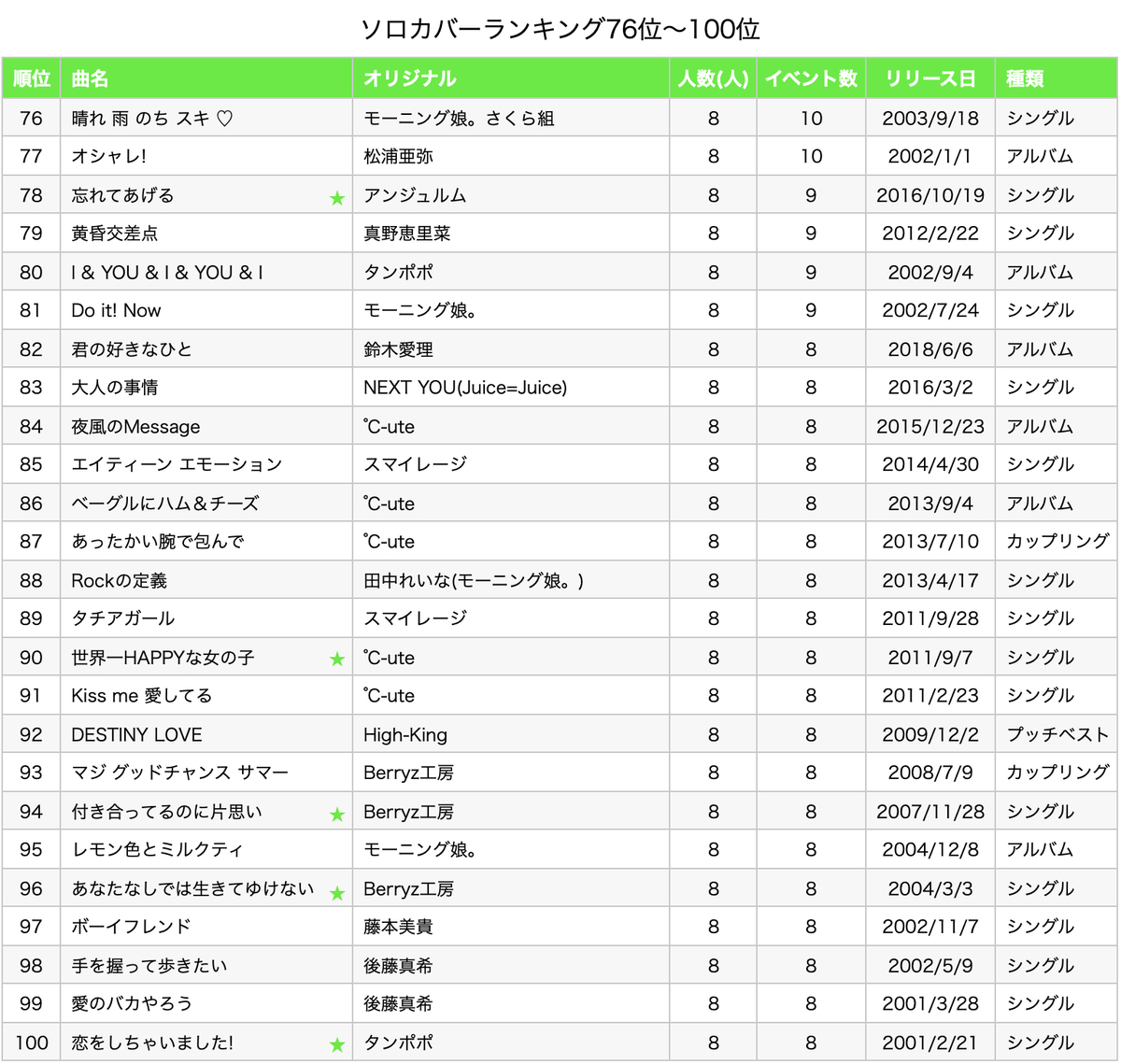Image resolution: width=1121 pixels, height=1064 pixels.
Task: Click original artist 松浦亜弥
Action: [398, 157]
